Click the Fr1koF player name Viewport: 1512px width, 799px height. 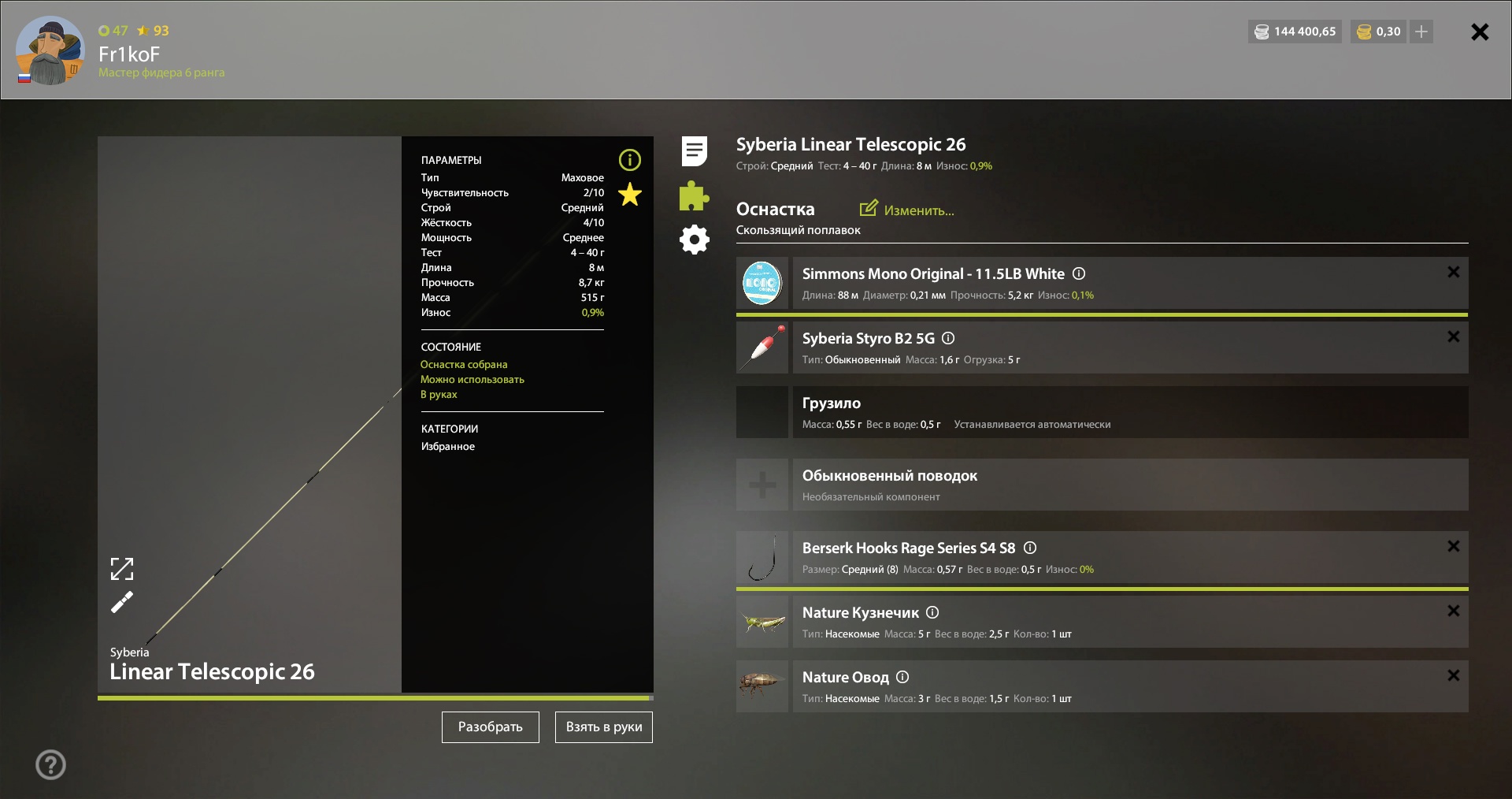[129, 54]
